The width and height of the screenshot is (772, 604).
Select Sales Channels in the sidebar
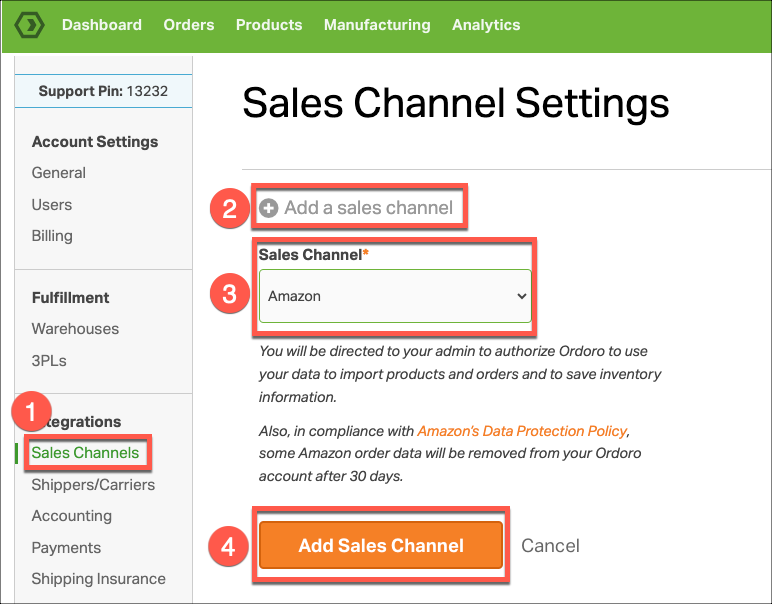click(85, 453)
